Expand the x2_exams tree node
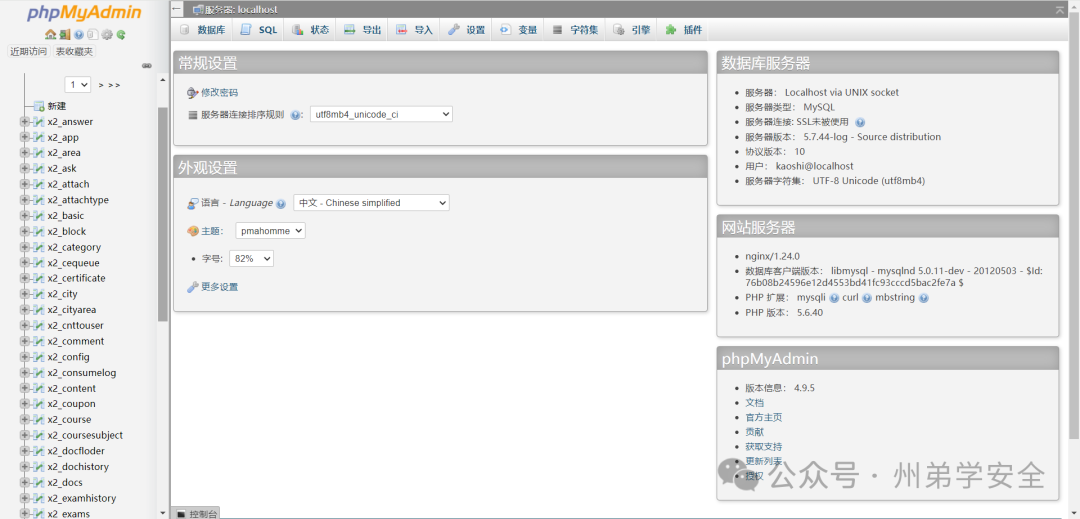This screenshot has width=1080, height=519. [25, 513]
